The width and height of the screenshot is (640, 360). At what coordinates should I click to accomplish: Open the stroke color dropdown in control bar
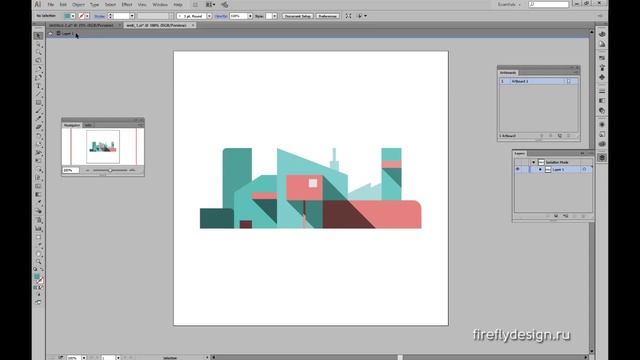87,16
